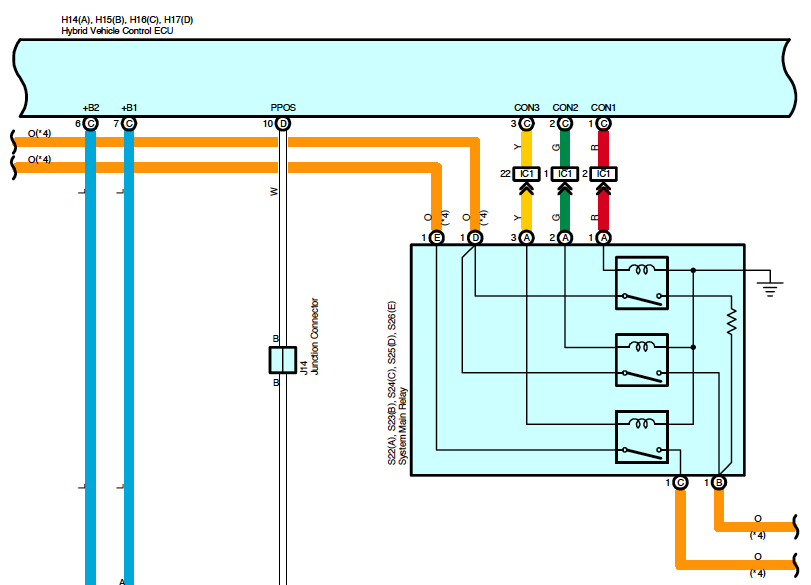Image resolution: width=811 pixels, height=585 pixels.
Task: Click the IC1 box on the red wire
Action: pyautogui.click(x=603, y=174)
